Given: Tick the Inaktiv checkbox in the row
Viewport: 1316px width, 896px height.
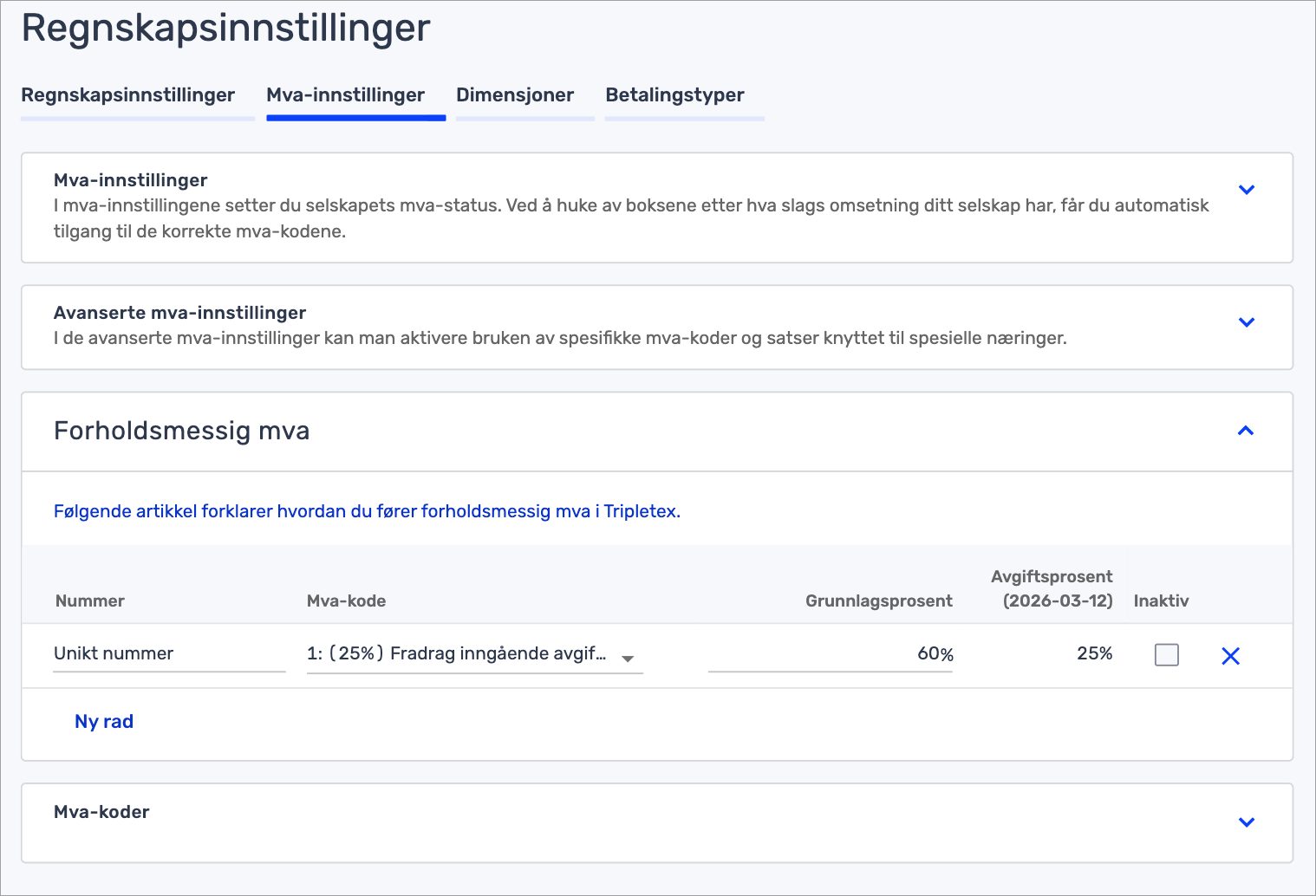Looking at the screenshot, I should [1166, 655].
